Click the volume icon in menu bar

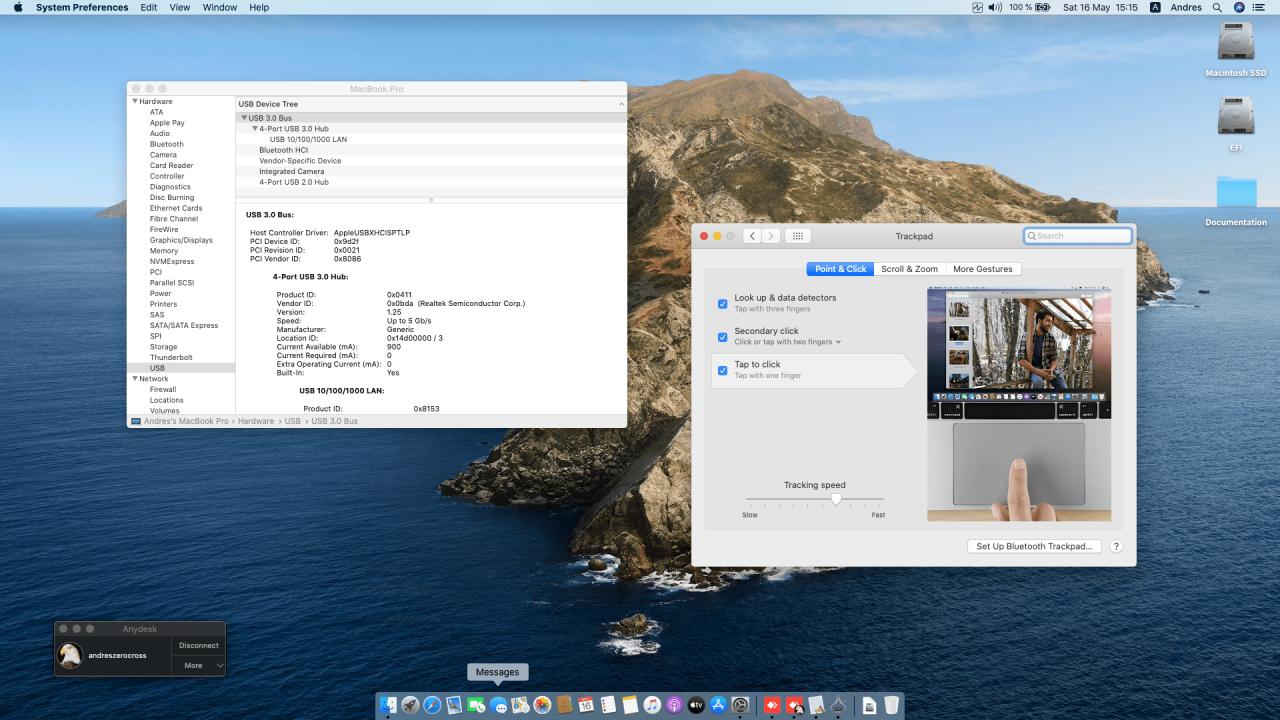point(995,7)
